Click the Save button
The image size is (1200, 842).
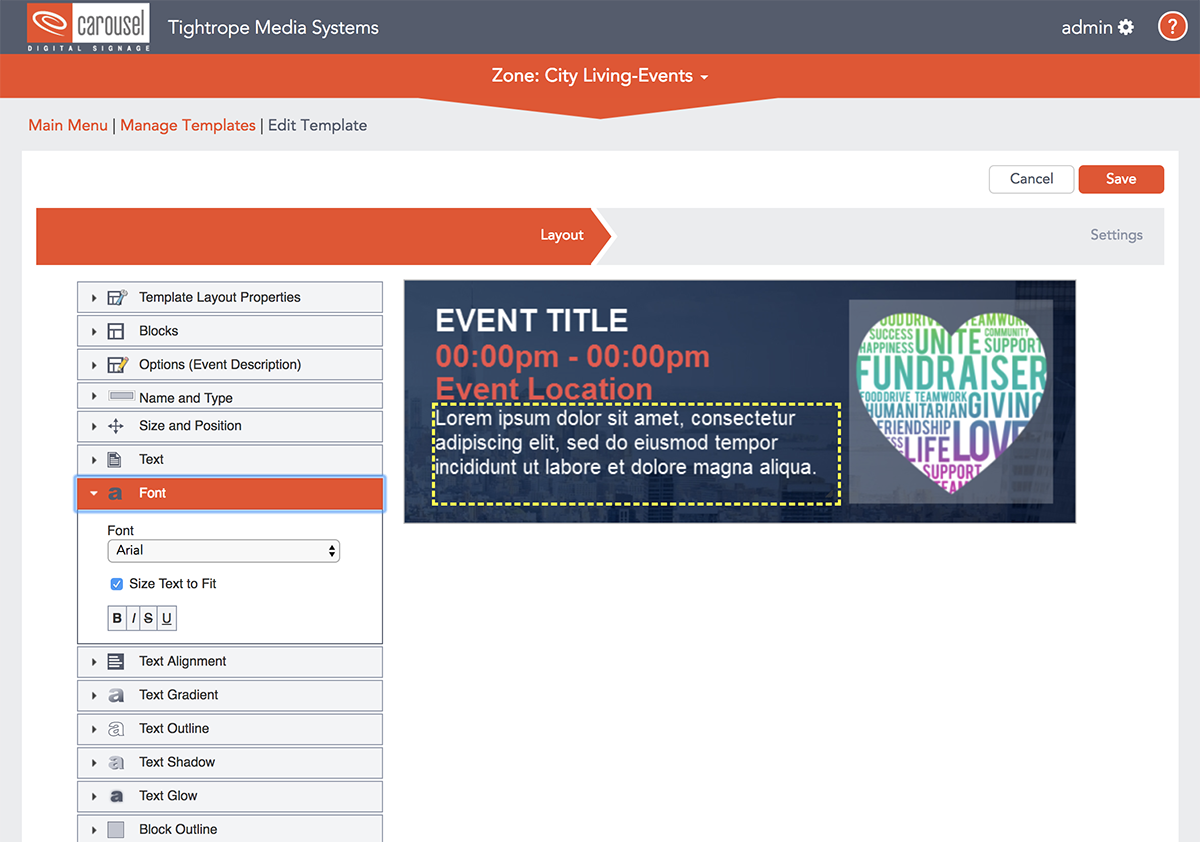coord(1120,179)
